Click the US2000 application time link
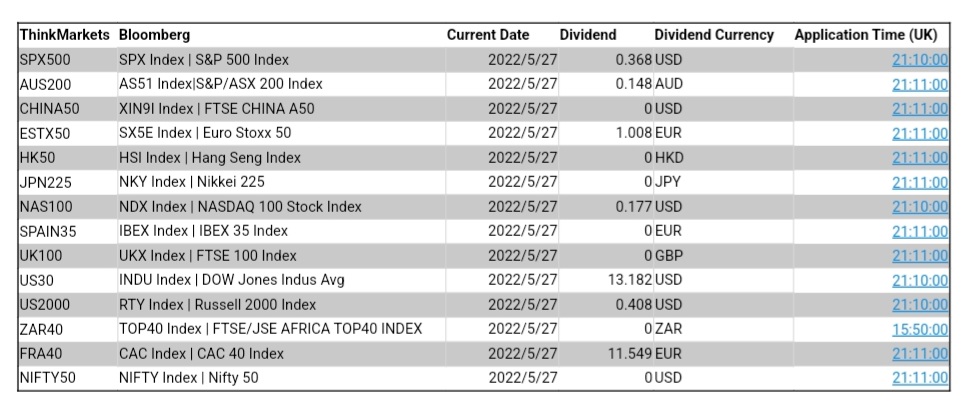The height and width of the screenshot is (409, 961). click(919, 304)
